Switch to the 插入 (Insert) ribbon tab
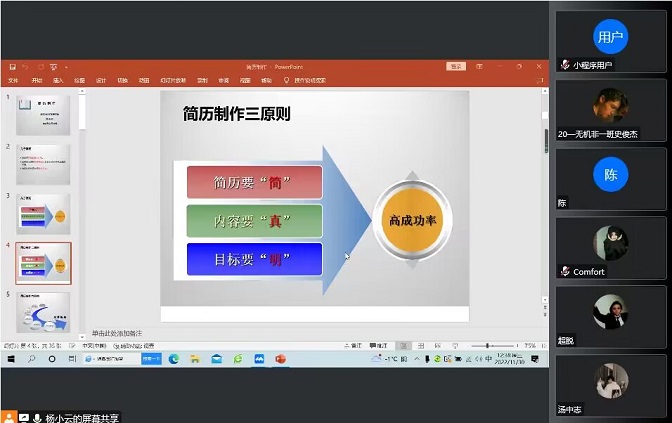This screenshot has width=672, height=423. coord(57,79)
